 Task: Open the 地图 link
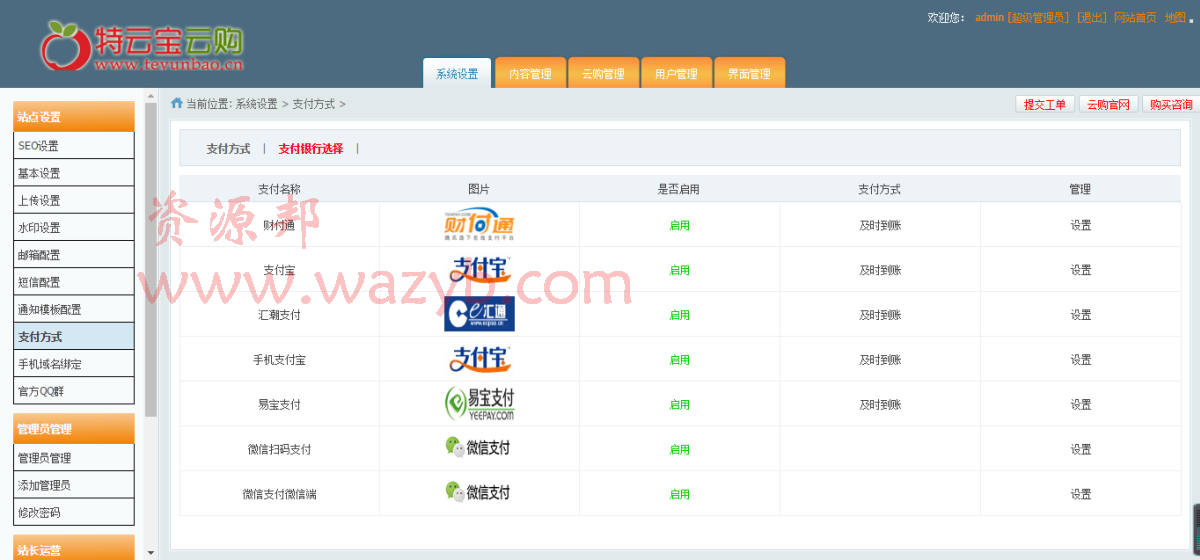[x=1174, y=18]
